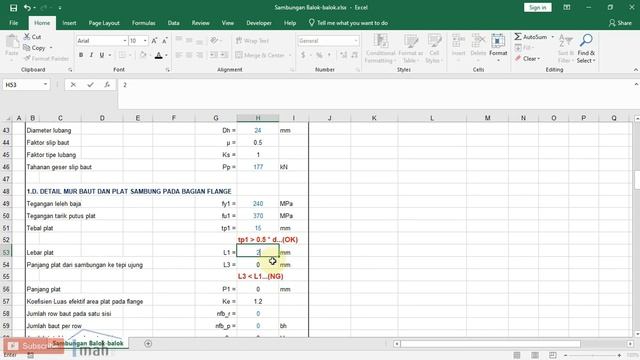Click the Undo arrow icon
Viewport: 640px width, 360px height.
coord(27,8)
